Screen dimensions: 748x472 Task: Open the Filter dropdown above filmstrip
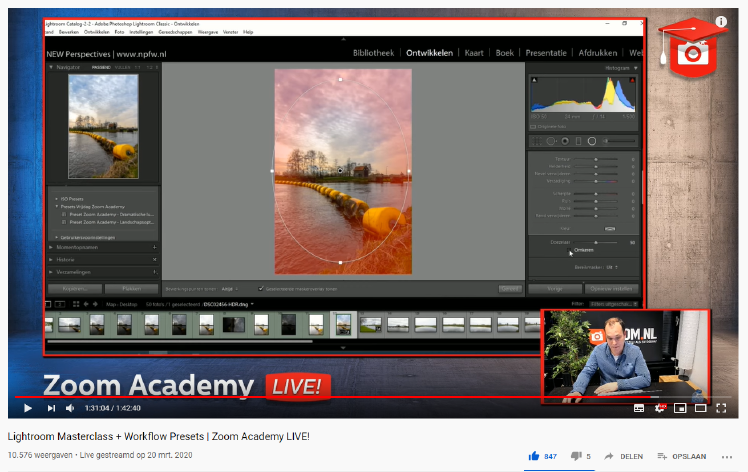(x=613, y=304)
